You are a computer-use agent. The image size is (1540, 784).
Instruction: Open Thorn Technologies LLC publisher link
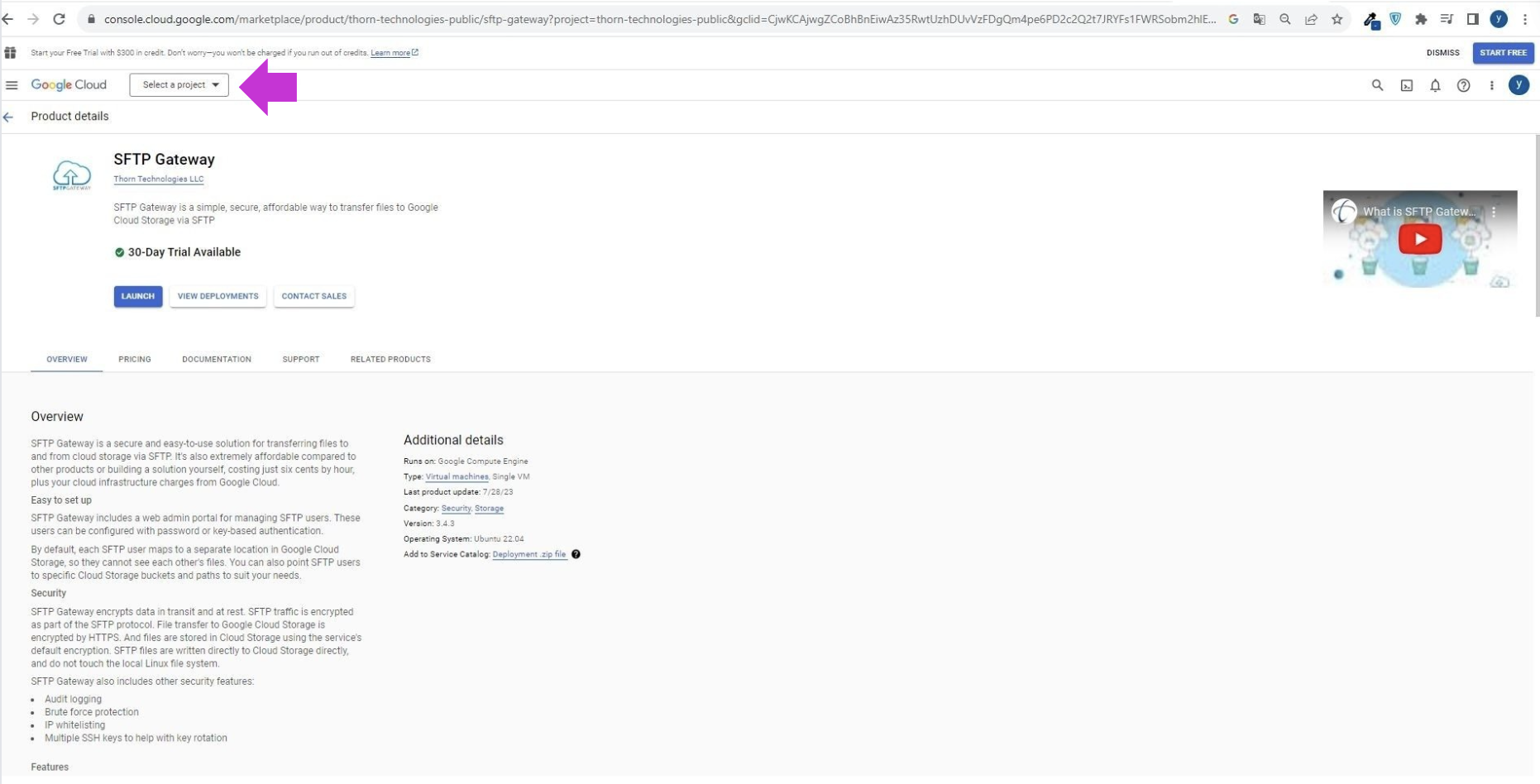pos(159,179)
